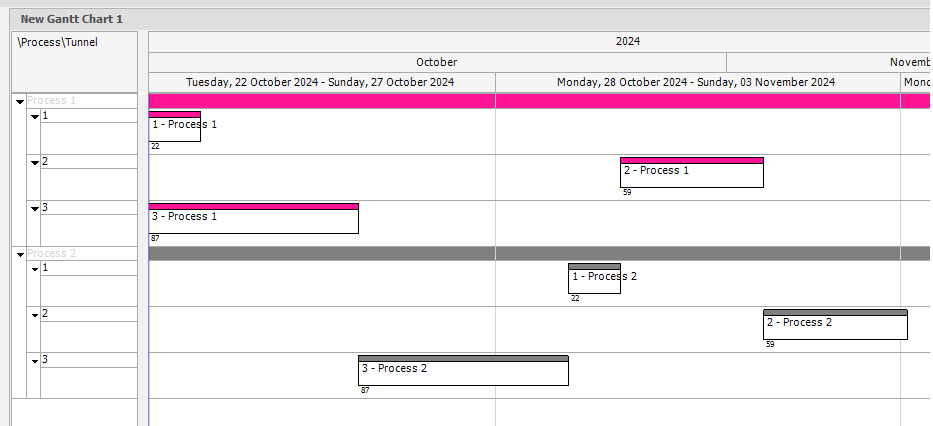Select the '2 - Process 2' task bar
This screenshot has height=426, width=933.
tap(835, 324)
